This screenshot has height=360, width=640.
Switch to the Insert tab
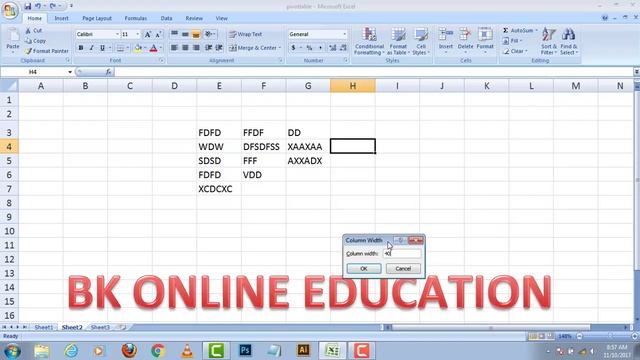pyautogui.click(x=62, y=18)
